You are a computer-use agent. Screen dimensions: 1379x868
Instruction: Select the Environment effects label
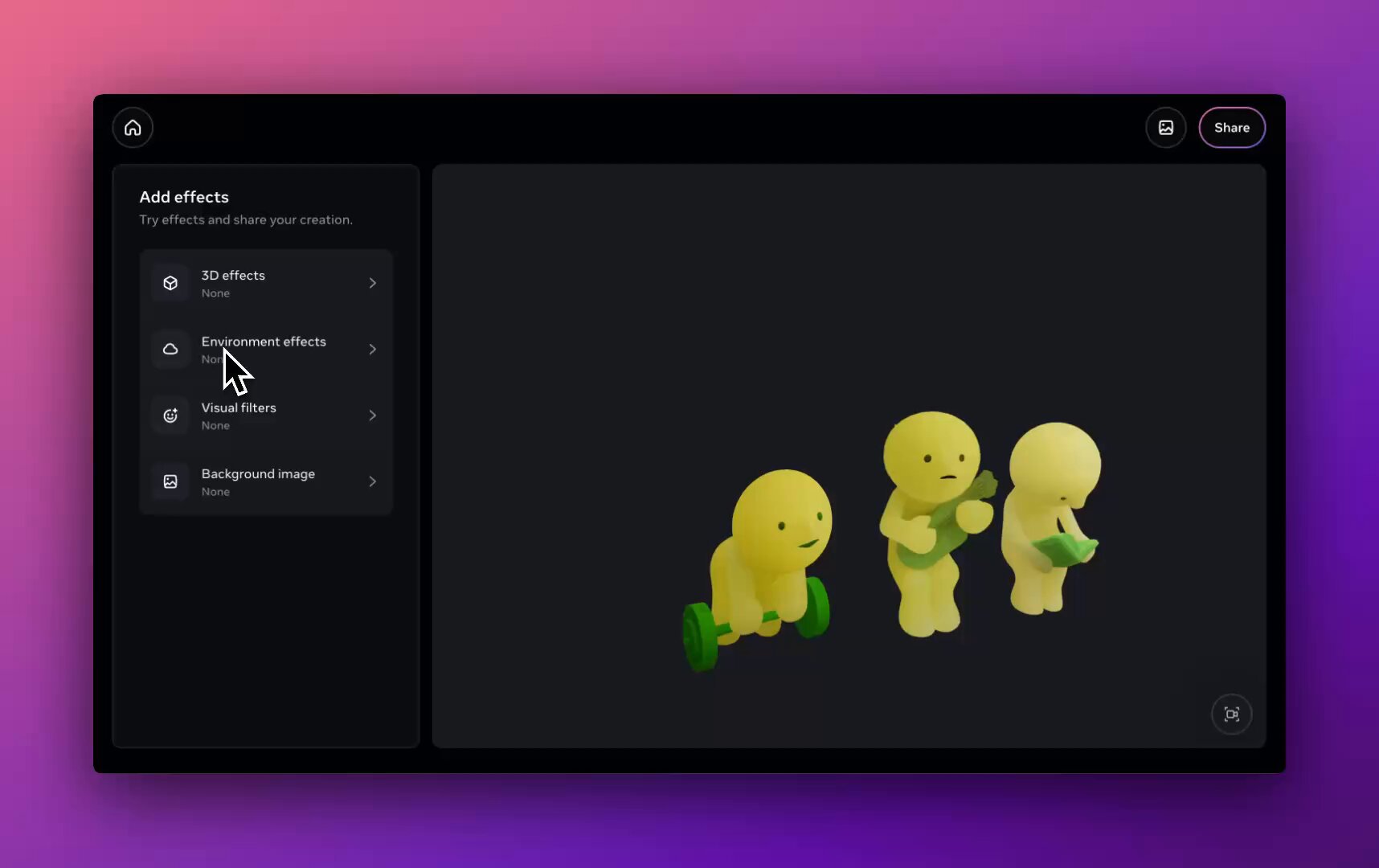(x=264, y=342)
